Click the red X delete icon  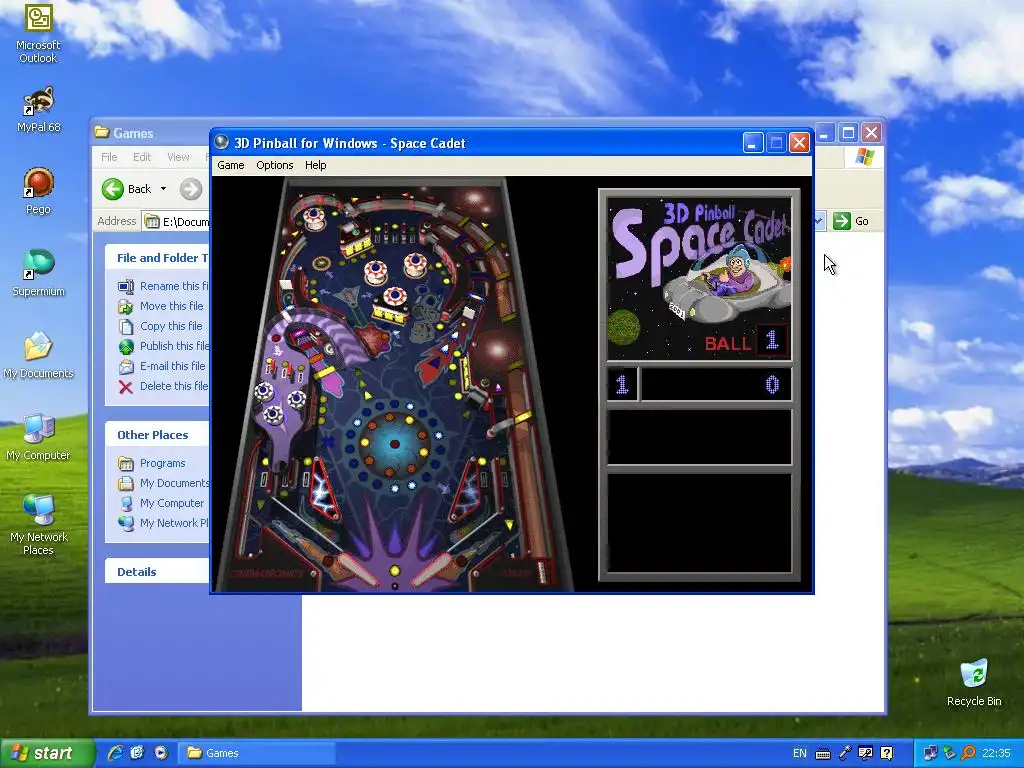[126, 387]
